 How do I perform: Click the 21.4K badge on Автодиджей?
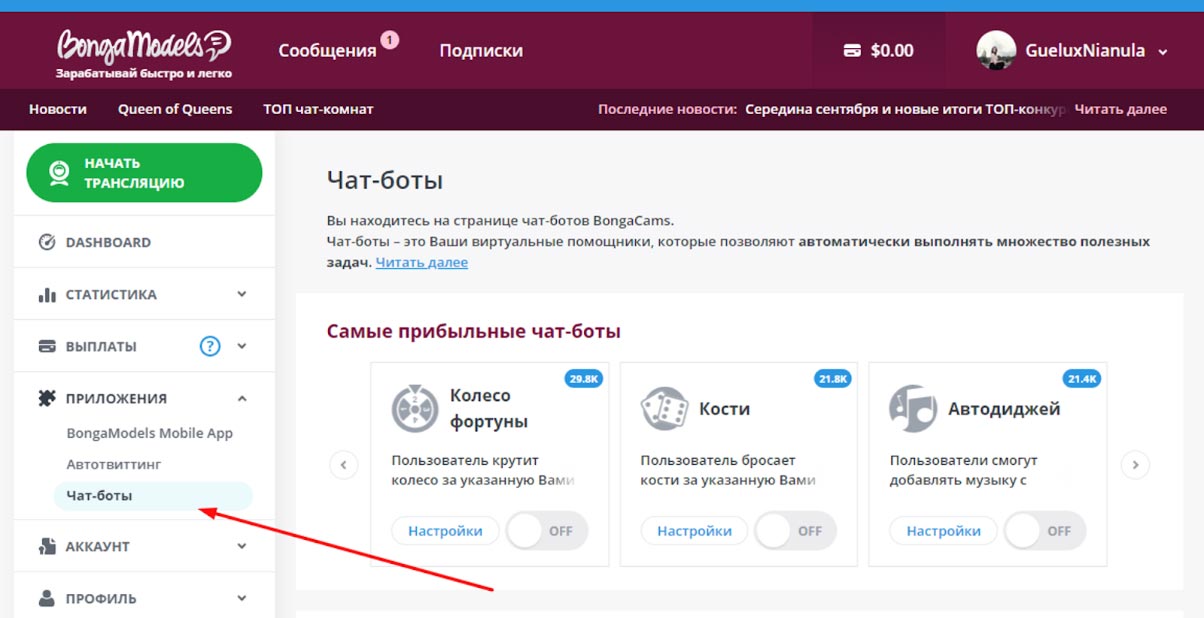[1082, 379]
